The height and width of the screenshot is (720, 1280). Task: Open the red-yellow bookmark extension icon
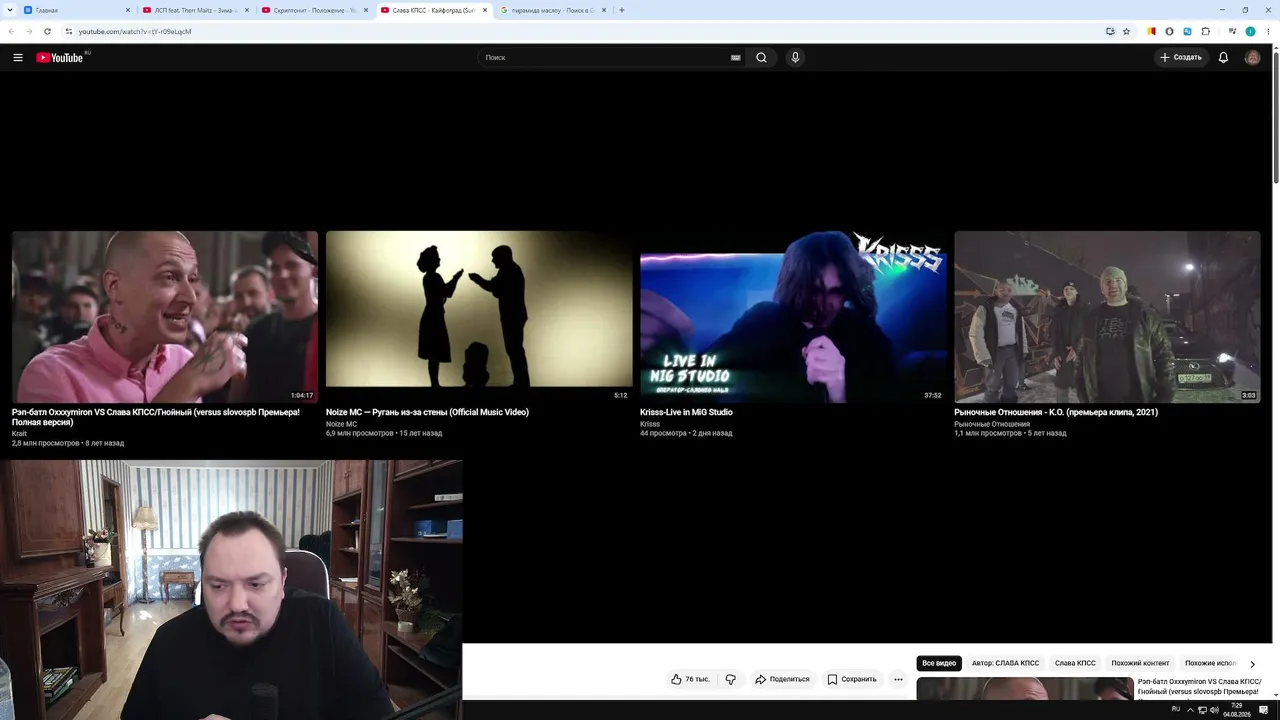1152,31
